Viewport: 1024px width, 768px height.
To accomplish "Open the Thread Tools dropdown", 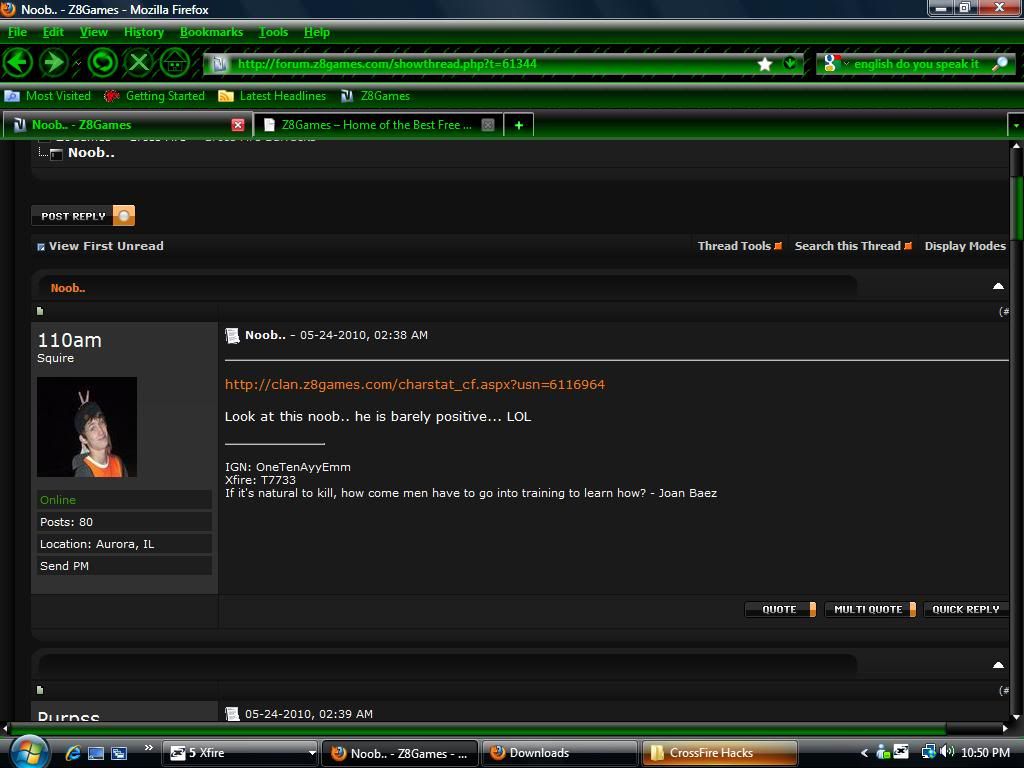I will (x=739, y=246).
